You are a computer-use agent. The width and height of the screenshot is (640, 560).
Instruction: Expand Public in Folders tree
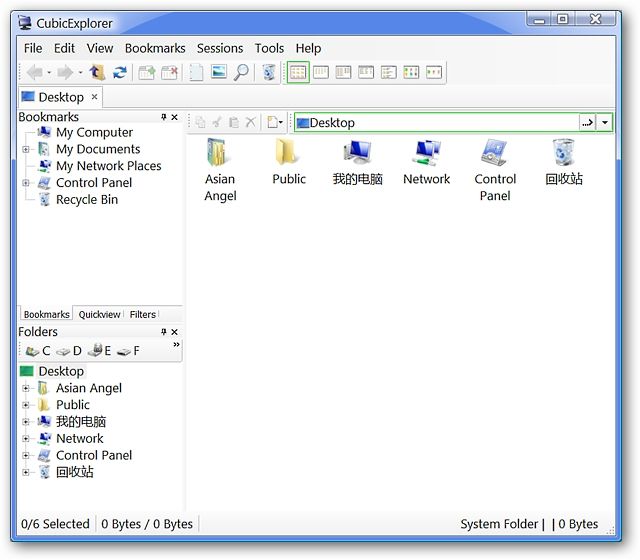[x=26, y=405]
